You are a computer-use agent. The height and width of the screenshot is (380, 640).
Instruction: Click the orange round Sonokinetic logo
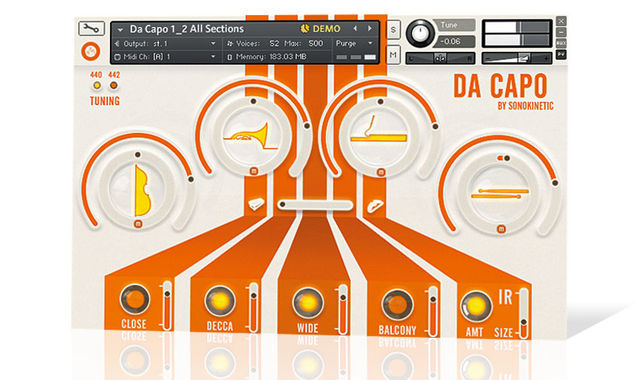(x=91, y=52)
